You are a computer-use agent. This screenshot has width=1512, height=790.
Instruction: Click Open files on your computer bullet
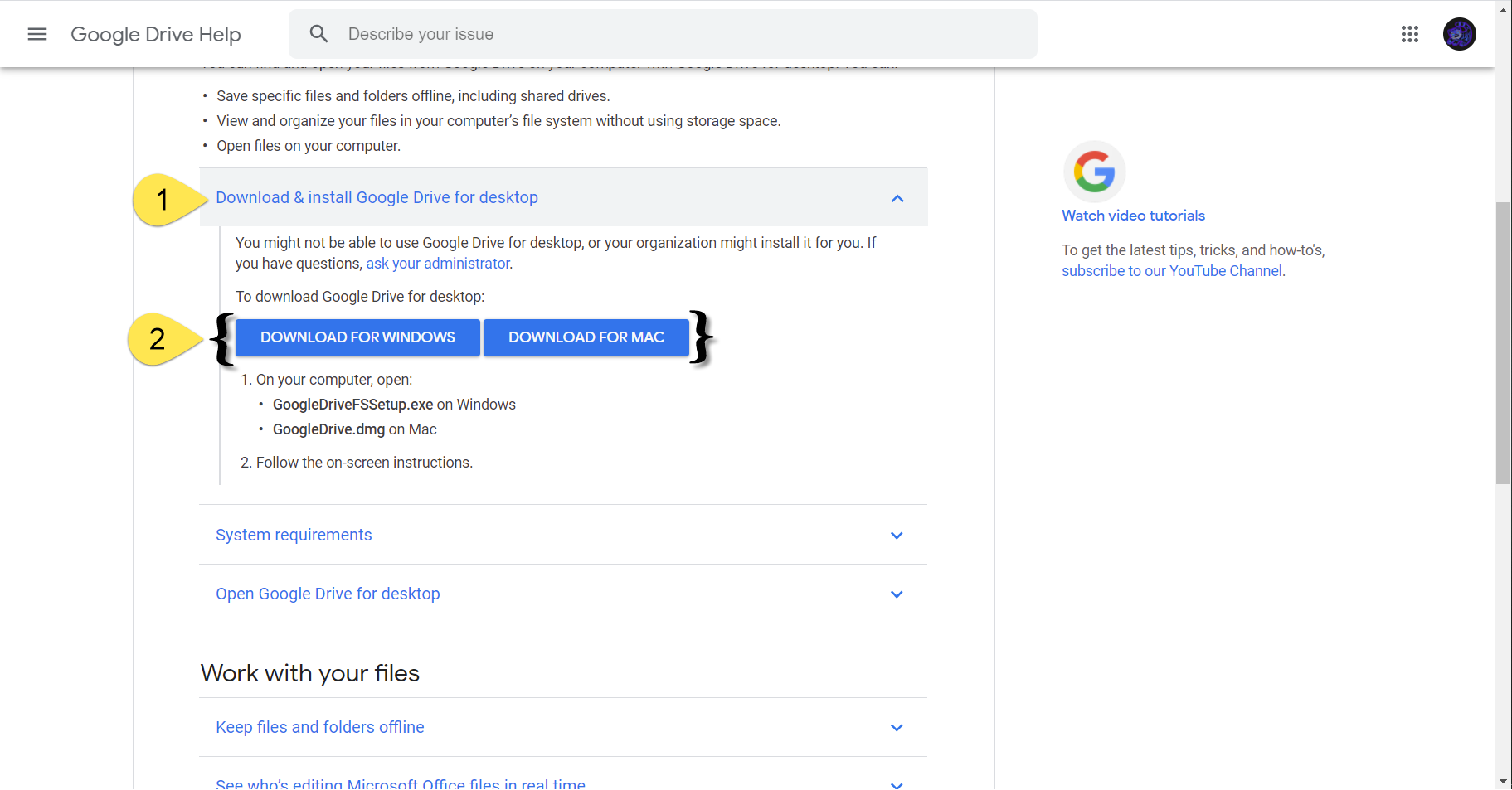click(x=309, y=146)
